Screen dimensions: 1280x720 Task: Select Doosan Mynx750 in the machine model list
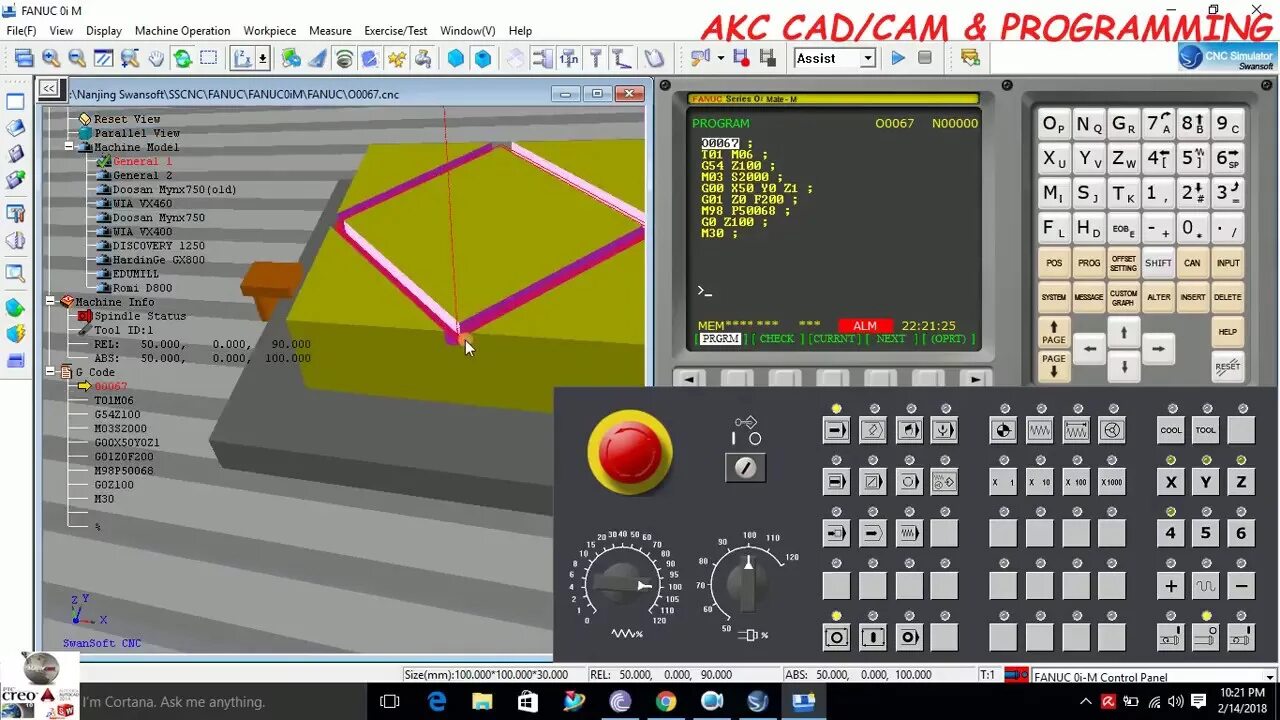click(x=158, y=217)
